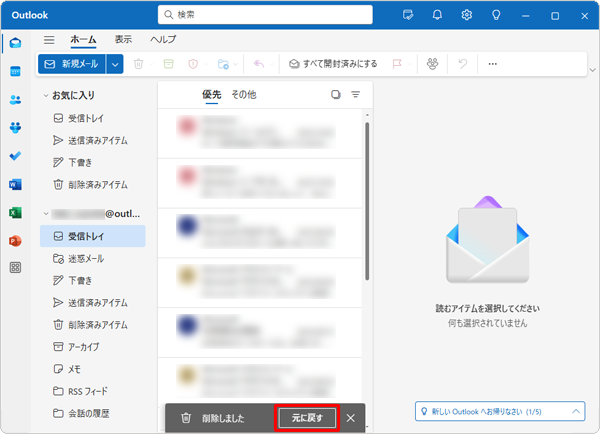Click the select mode icon in message list
Image resolution: width=600 pixels, height=434 pixels.
coord(336,95)
